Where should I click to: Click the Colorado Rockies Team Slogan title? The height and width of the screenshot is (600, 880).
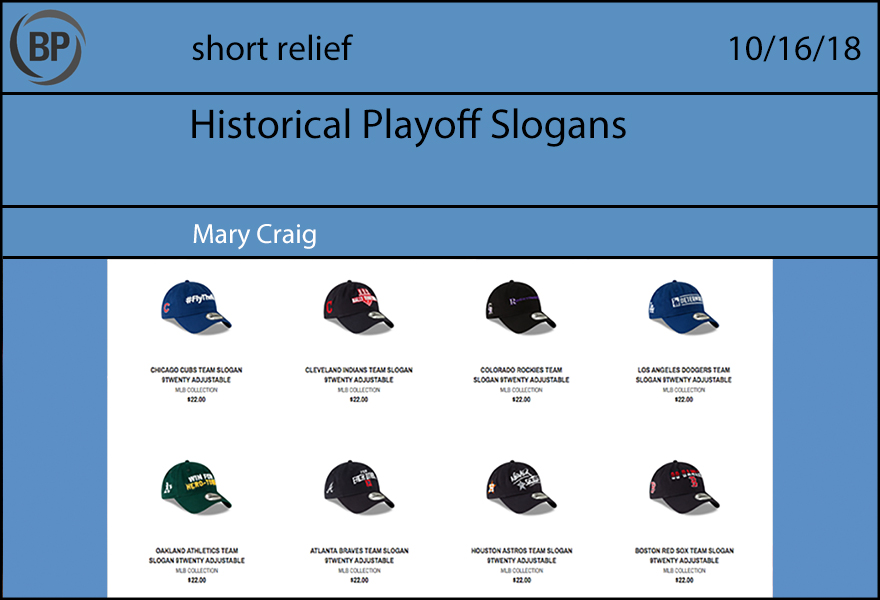520,374
